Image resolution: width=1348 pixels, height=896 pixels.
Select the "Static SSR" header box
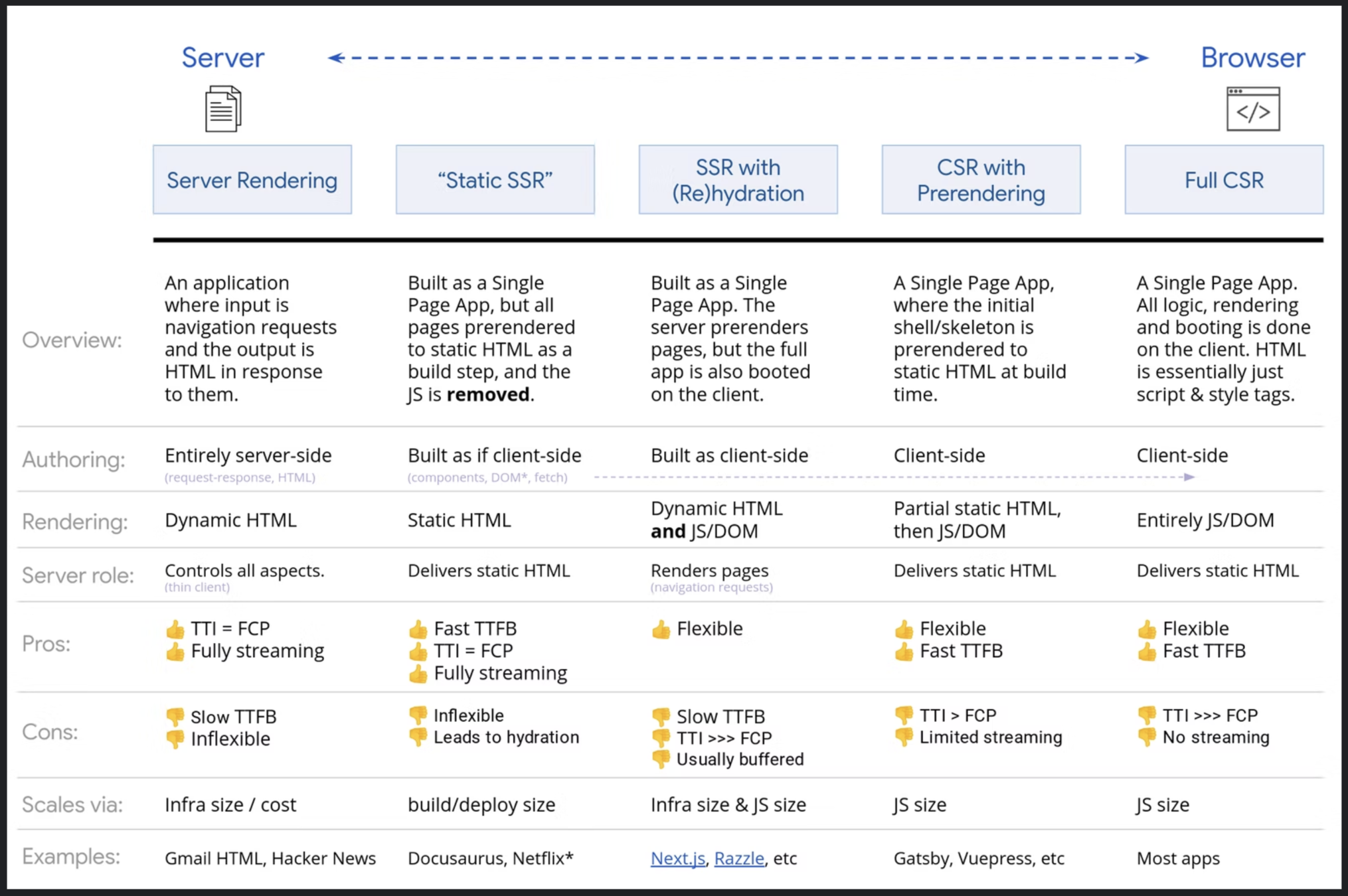tap(495, 180)
